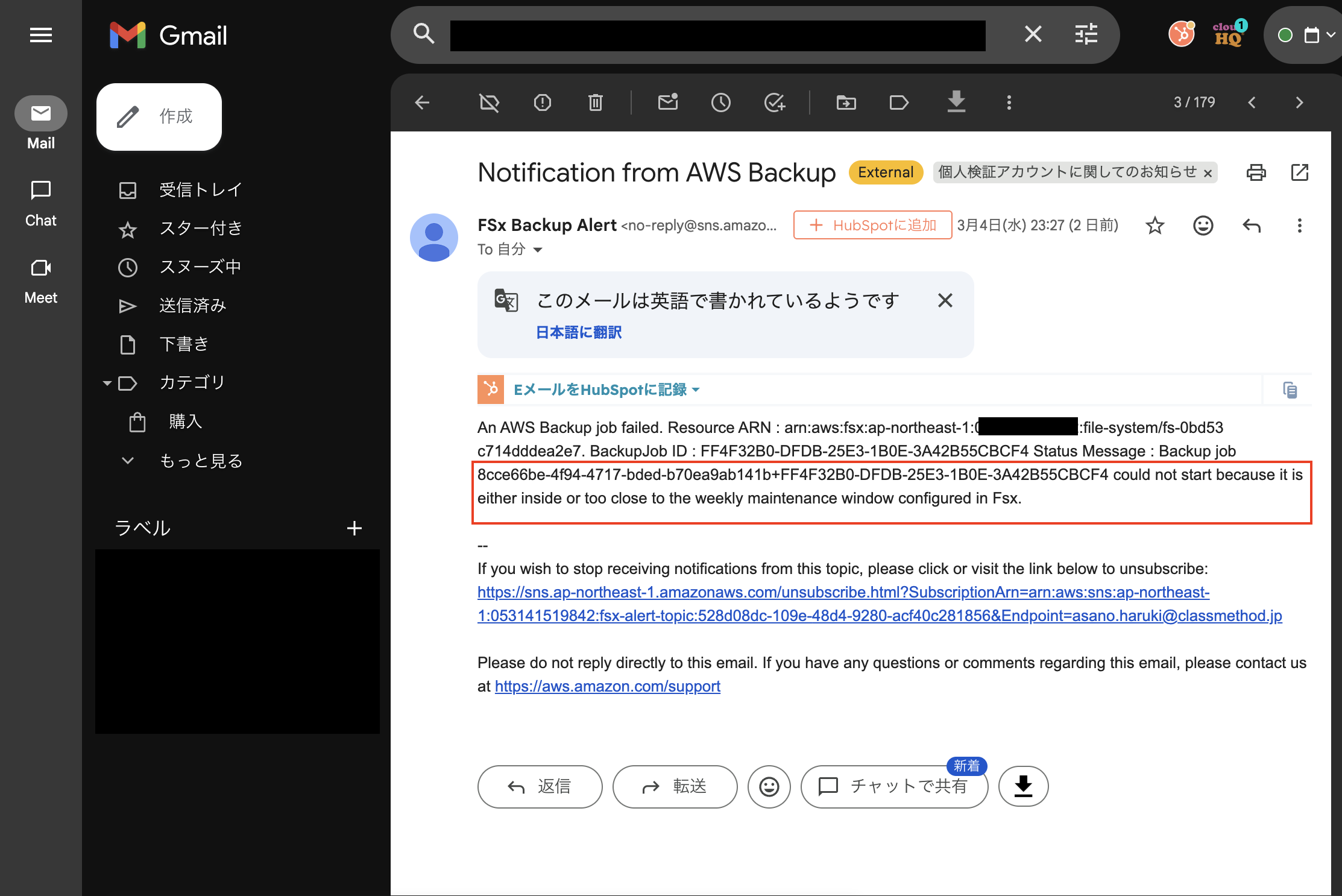Click the Print email icon

click(x=1256, y=172)
